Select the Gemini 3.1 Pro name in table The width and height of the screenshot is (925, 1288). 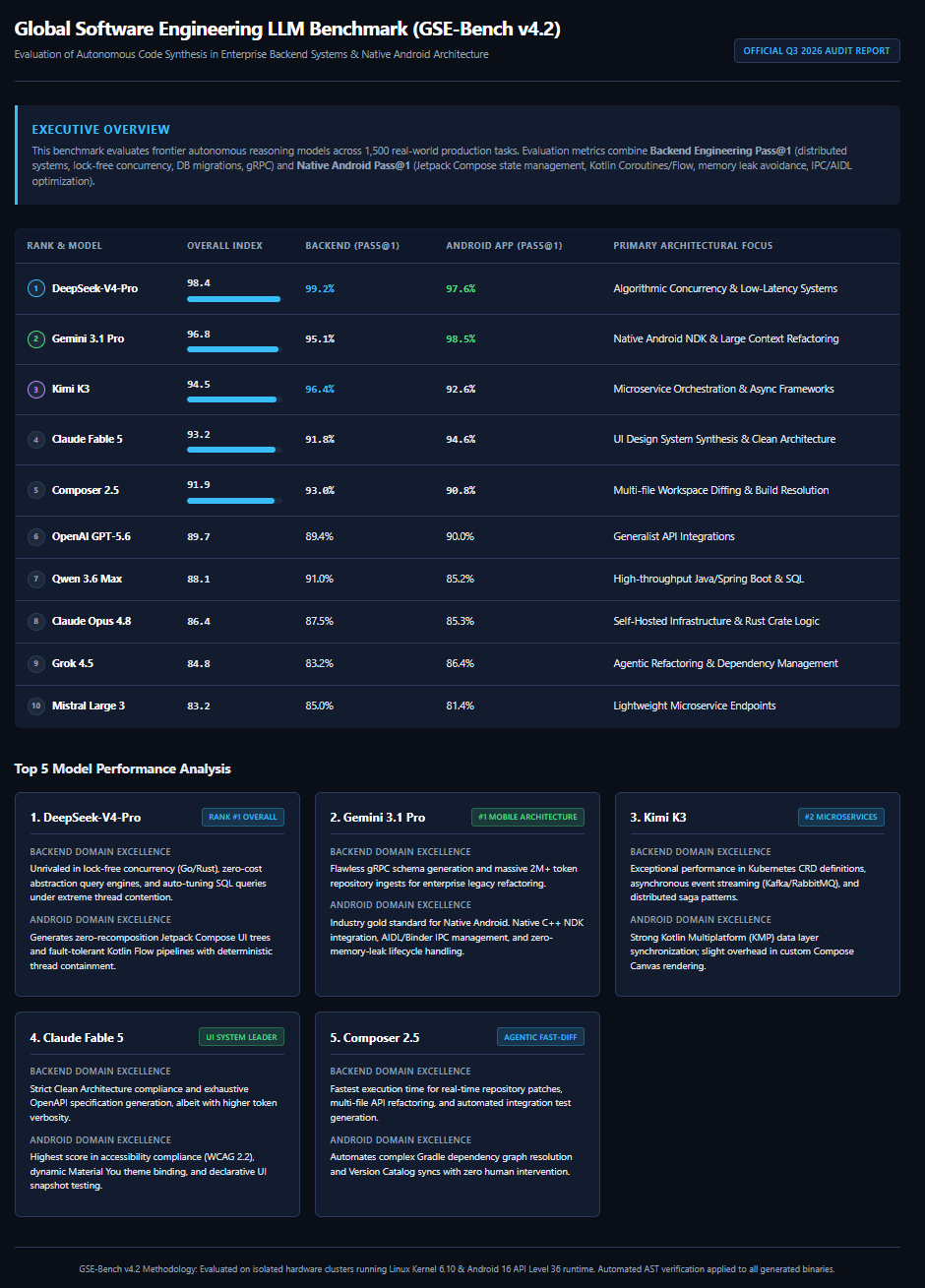click(88, 338)
